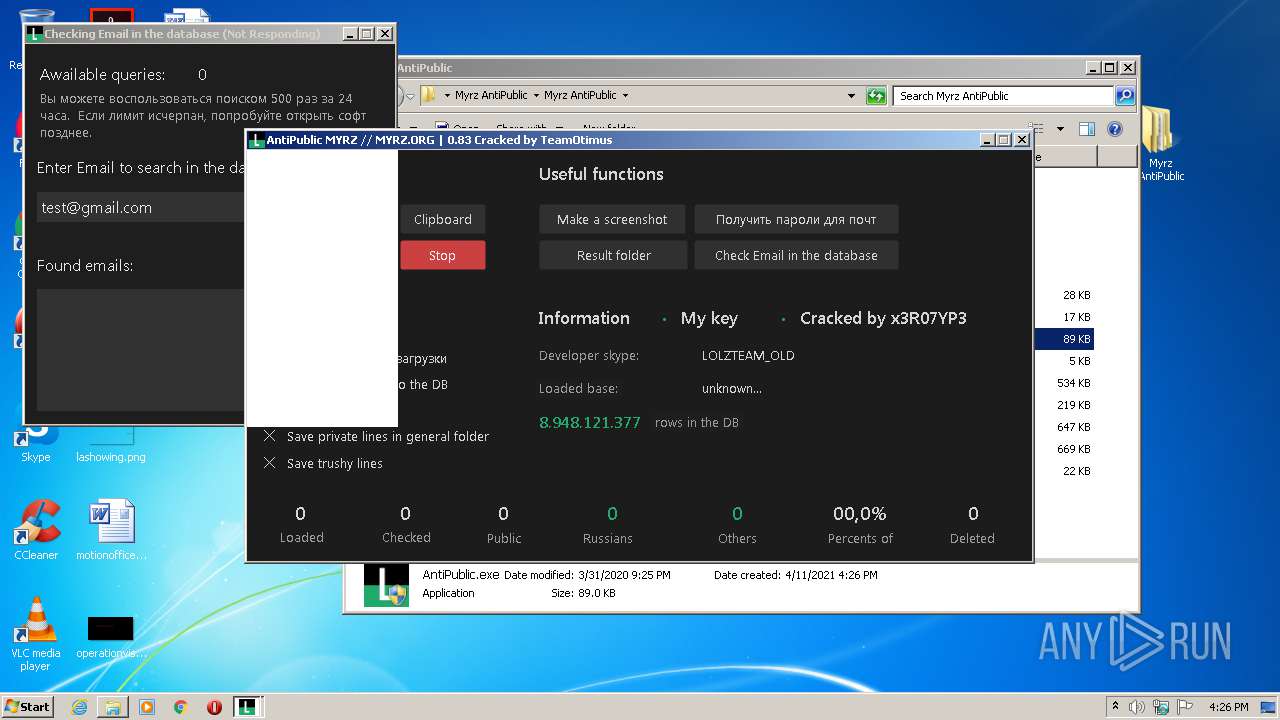This screenshot has height=720, width=1280.
Task: Click the Clipboard button in AntiPublic
Action: tap(443, 219)
